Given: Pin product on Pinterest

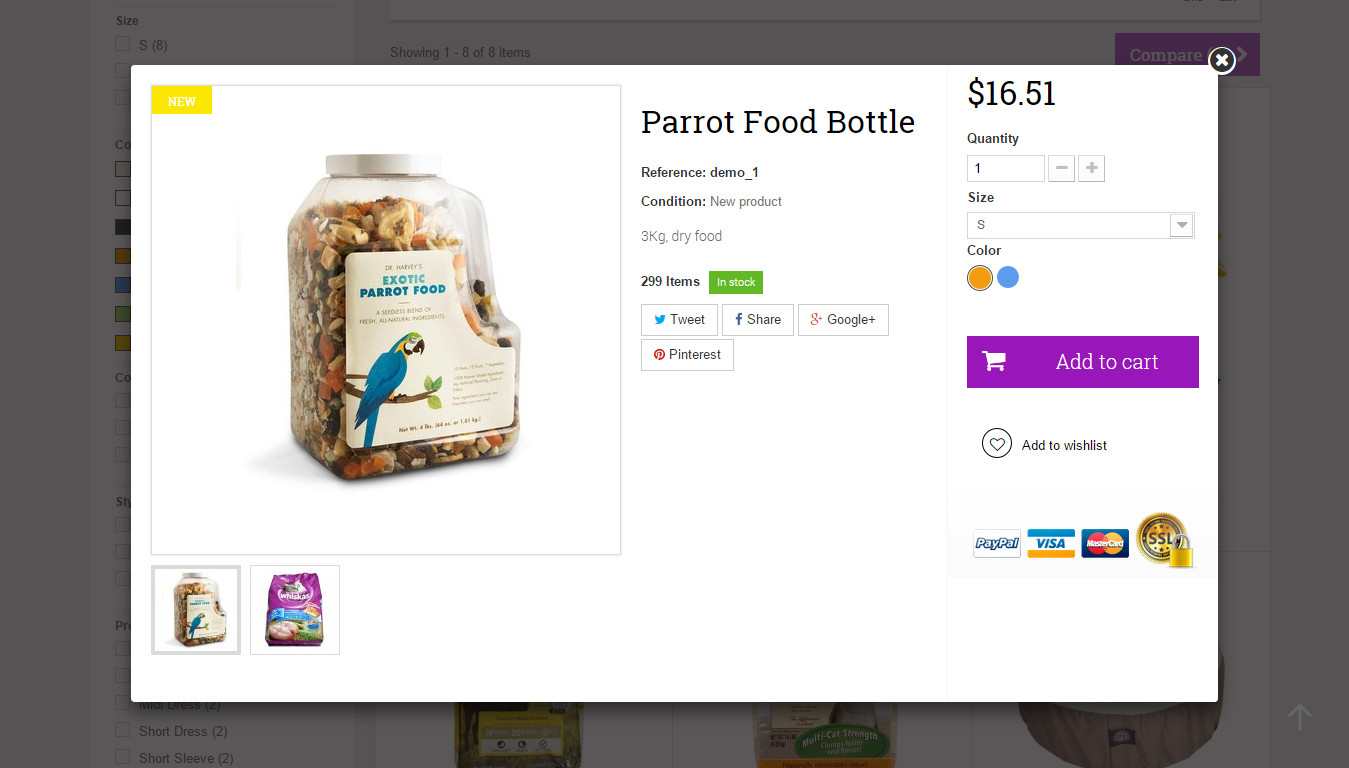Looking at the screenshot, I should 687,355.
